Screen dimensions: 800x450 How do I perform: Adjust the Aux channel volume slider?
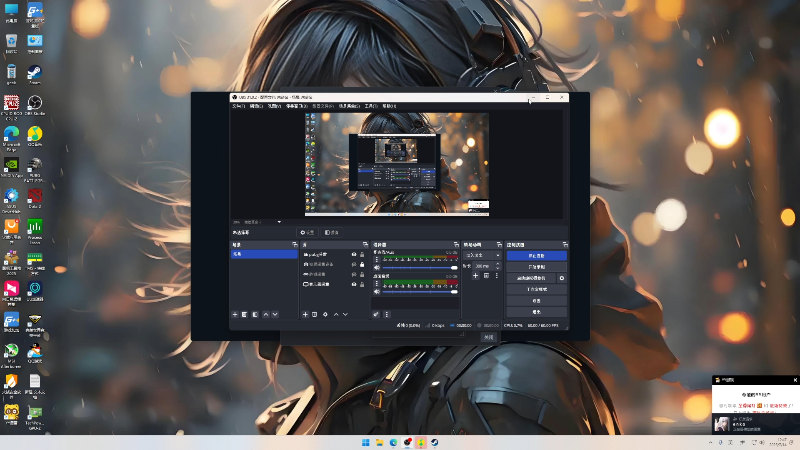pos(420,267)
